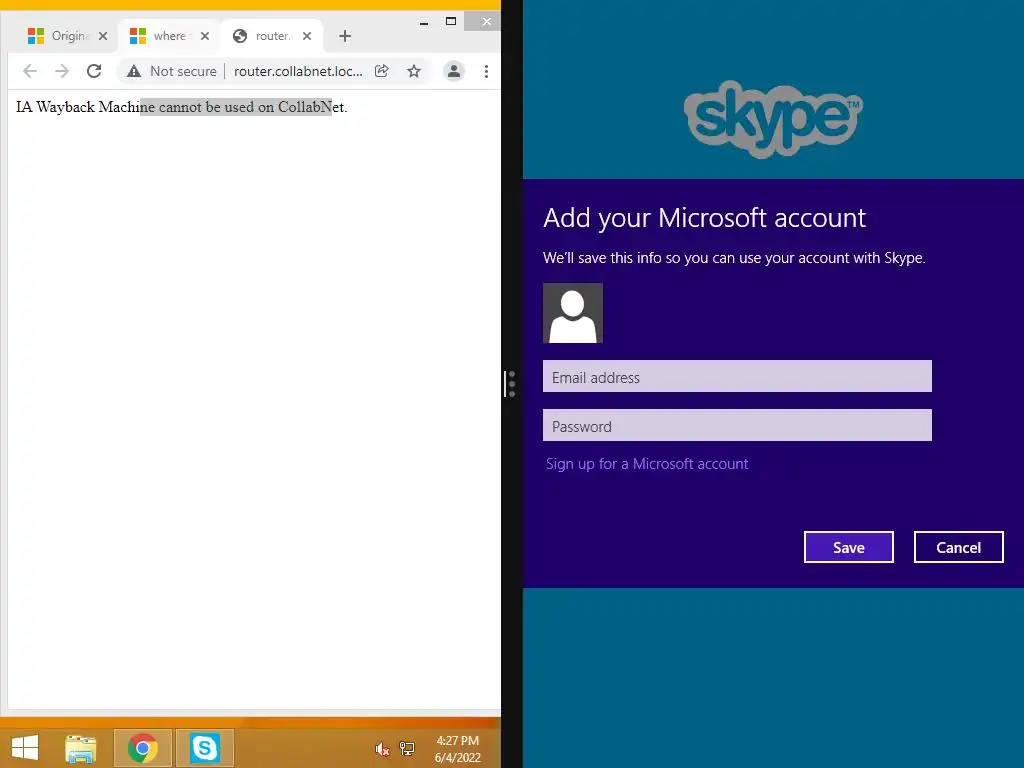
Task: Click the muted volume tray icon
Action: [382, 749]
